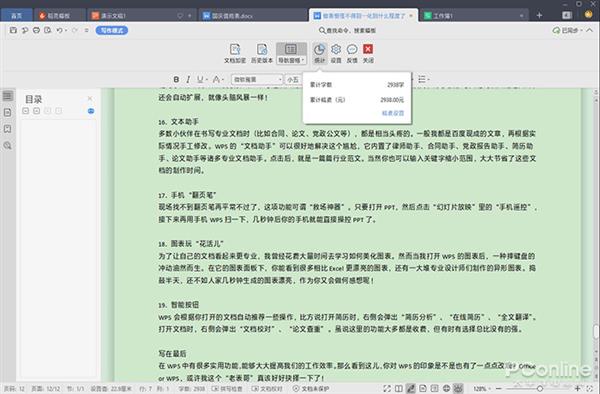Click the blue round icon in 目录 panel
The width and height of the screenshot is (600, 394).
(x=91, y=111)
